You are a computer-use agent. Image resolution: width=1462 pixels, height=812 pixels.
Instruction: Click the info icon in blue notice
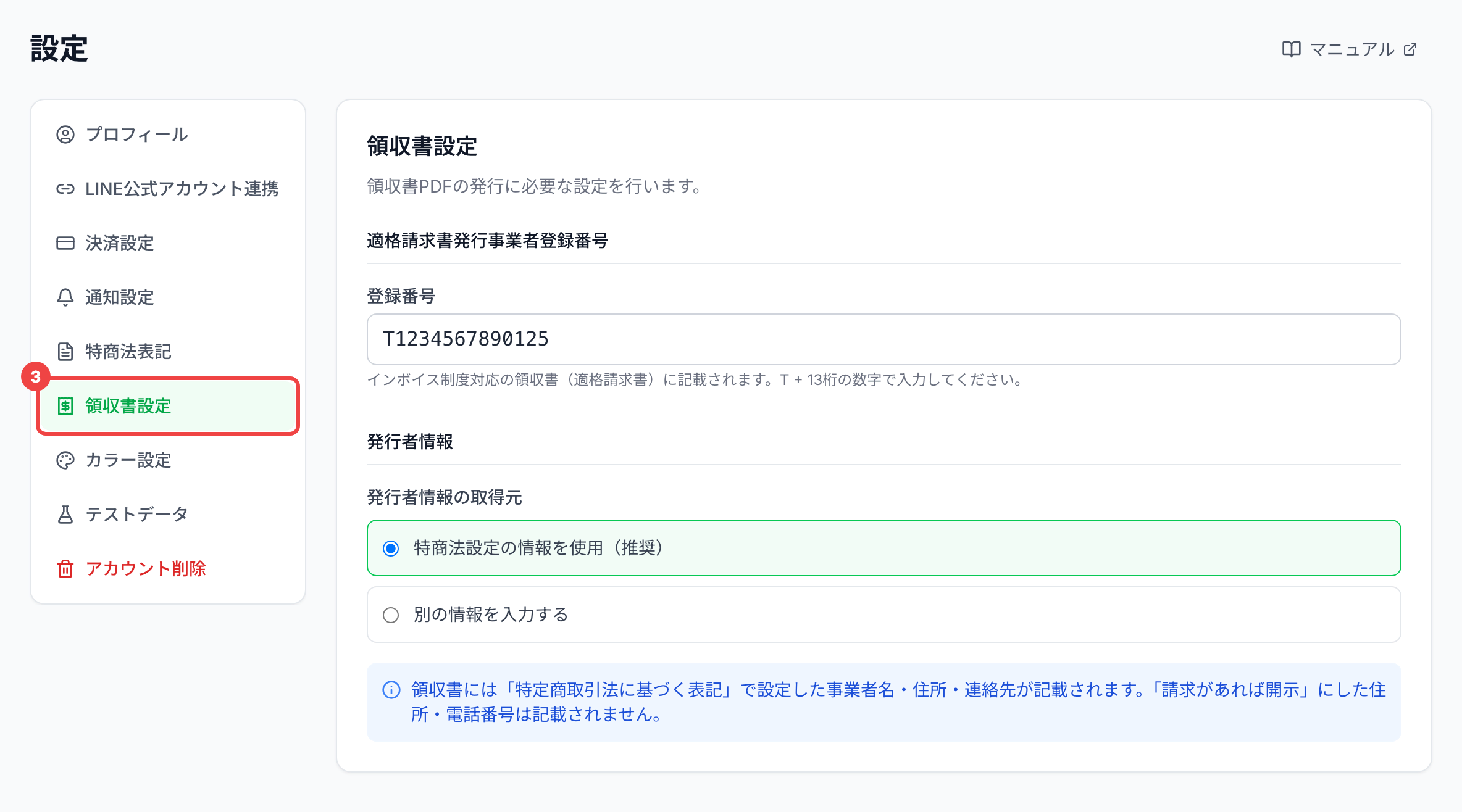pos(391,690)
